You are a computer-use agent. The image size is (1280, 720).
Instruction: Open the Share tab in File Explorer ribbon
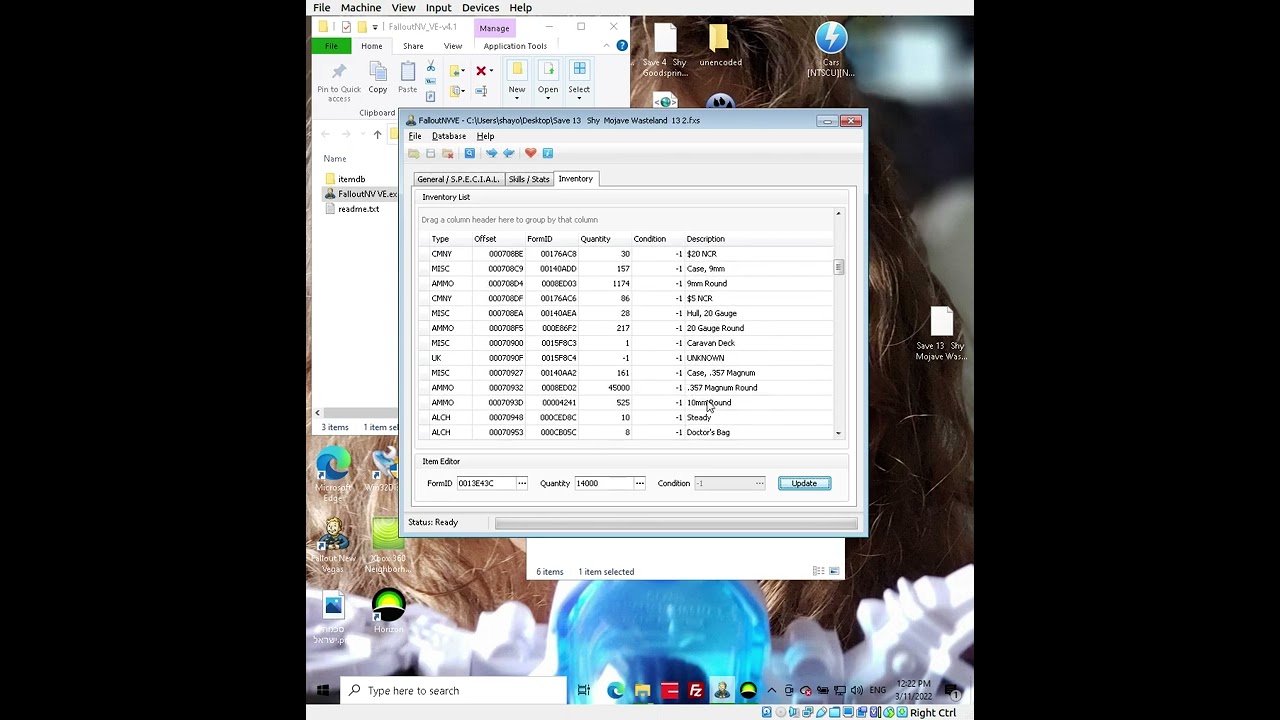(x=413, y=46)
